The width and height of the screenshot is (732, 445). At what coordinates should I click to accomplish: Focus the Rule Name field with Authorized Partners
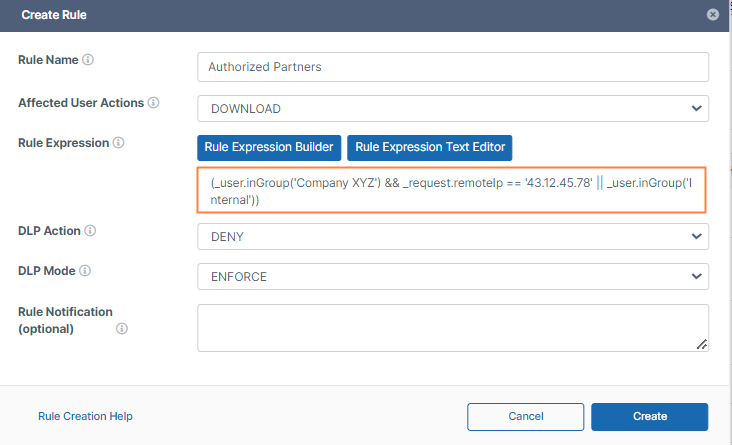click(x=453, y=67)
